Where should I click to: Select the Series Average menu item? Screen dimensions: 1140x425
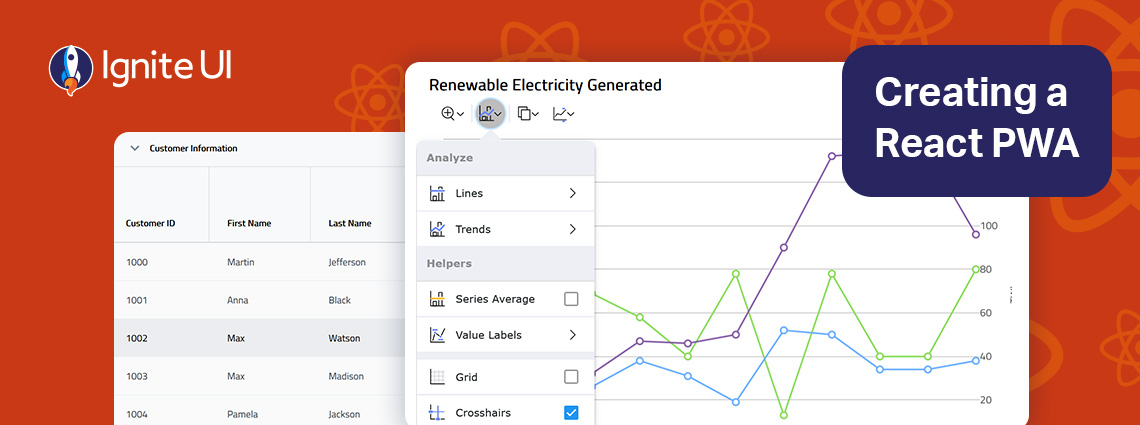point(505,299)
